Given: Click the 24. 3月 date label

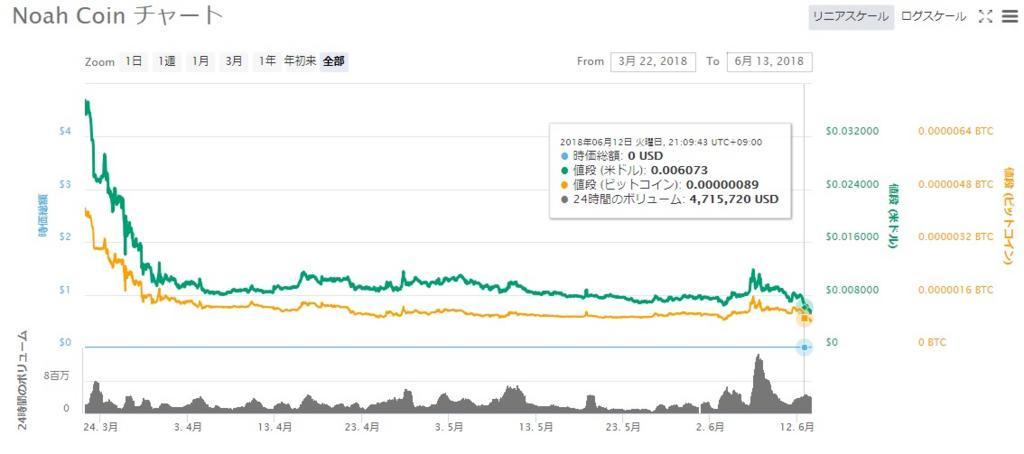Looking at the screenshot, I should (x=101, y=427).
